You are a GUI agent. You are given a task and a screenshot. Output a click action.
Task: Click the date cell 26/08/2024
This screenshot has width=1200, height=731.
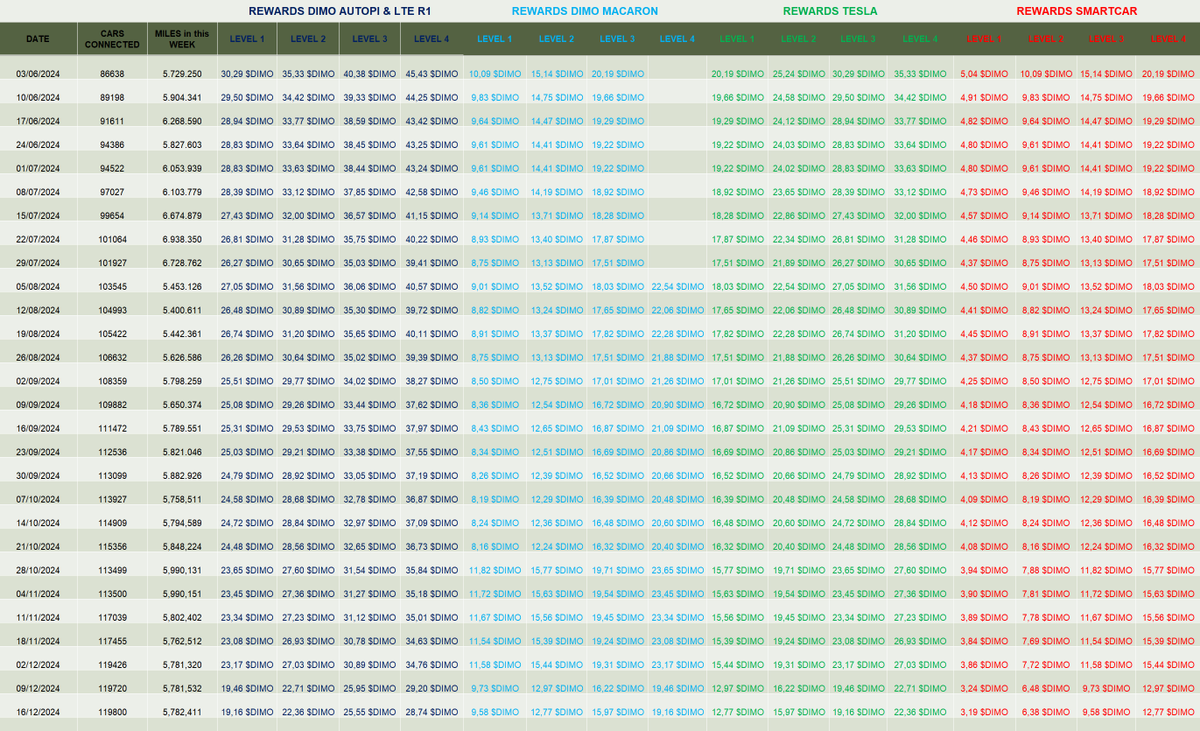[37, 357]
